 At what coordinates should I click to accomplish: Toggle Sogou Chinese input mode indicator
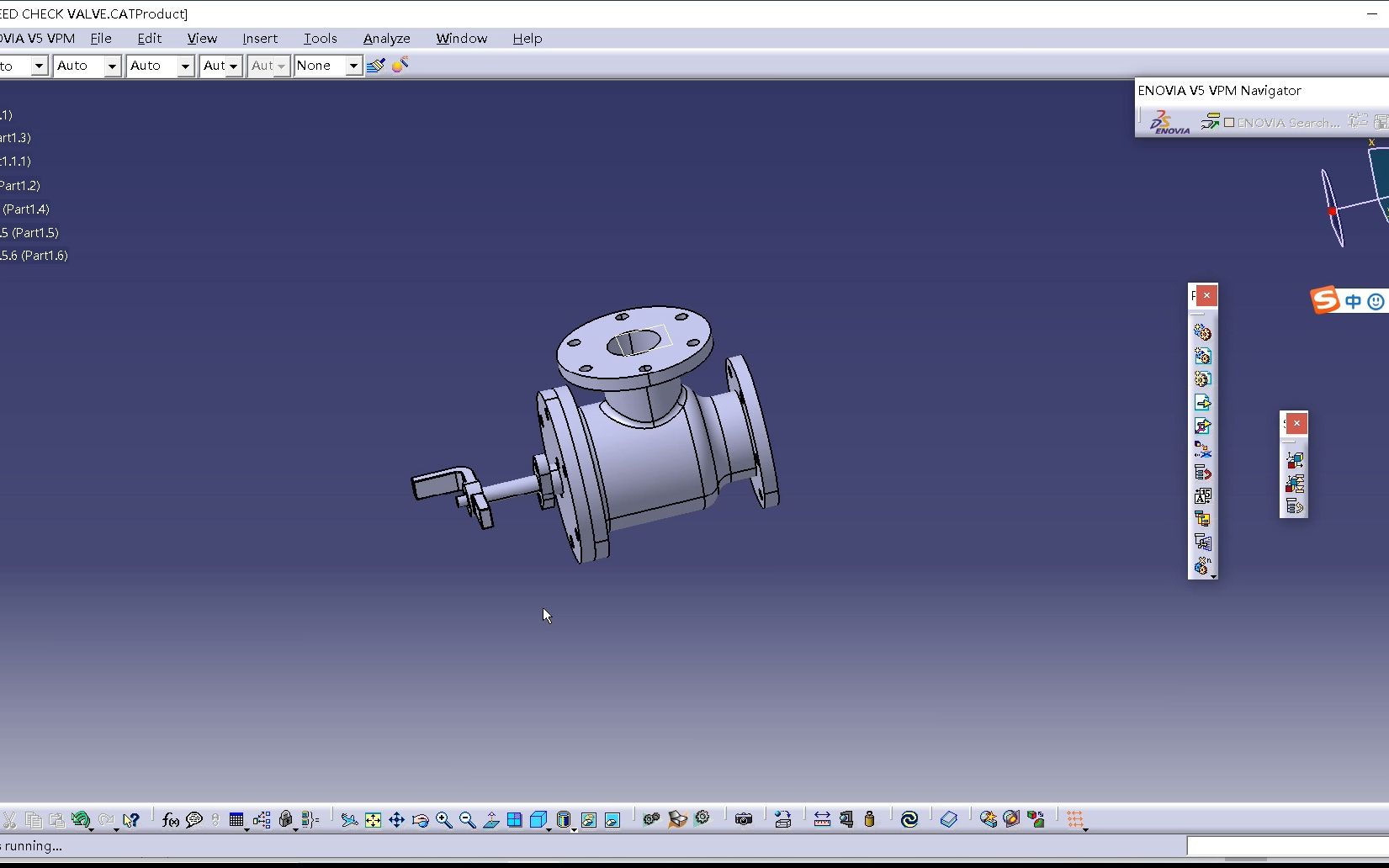pyautogui.click(x=1354, y=301)
